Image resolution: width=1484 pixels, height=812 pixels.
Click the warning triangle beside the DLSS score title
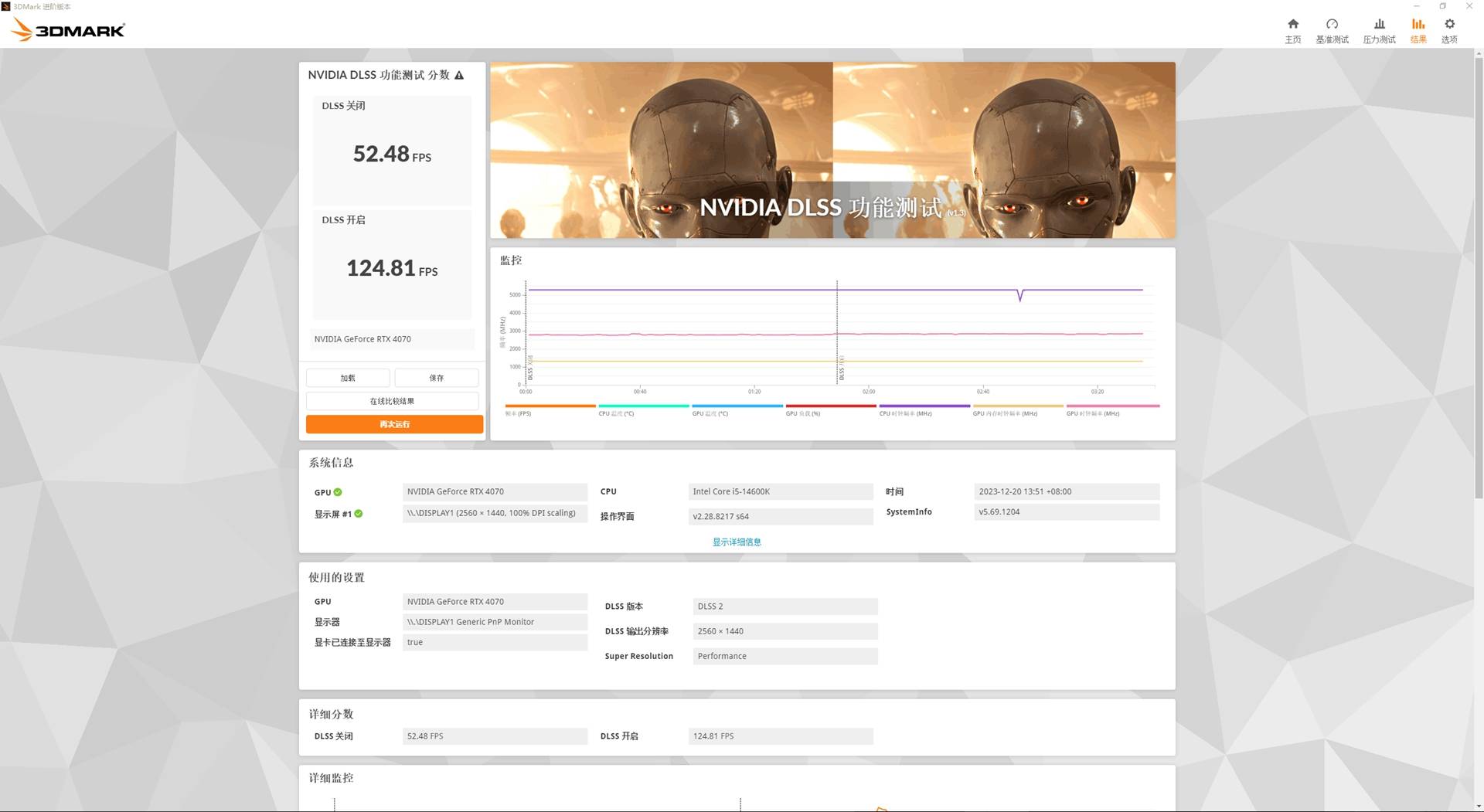click(x=459, y=76)
